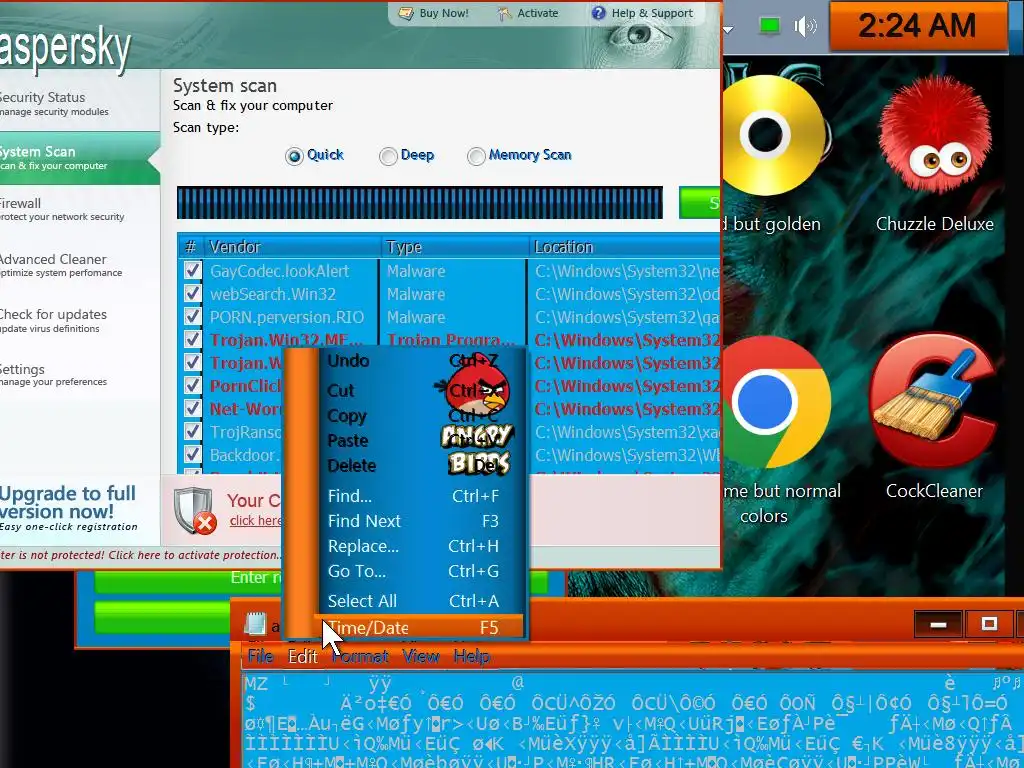This screenshot has width=1024, height=768.
Task: Choose Find Next in the context menu
Action: 419,520
